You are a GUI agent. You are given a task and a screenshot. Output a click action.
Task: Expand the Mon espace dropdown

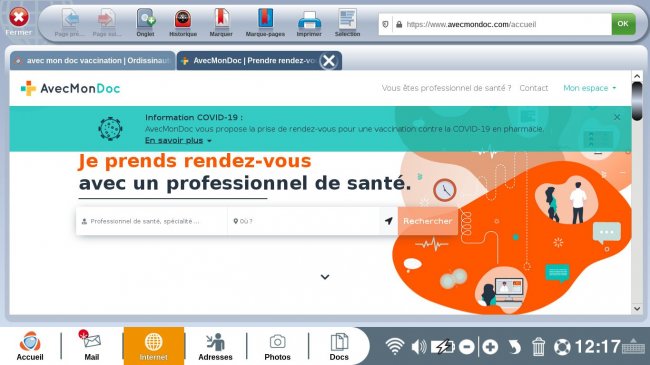pyautogui.click(x=589, y=88)
